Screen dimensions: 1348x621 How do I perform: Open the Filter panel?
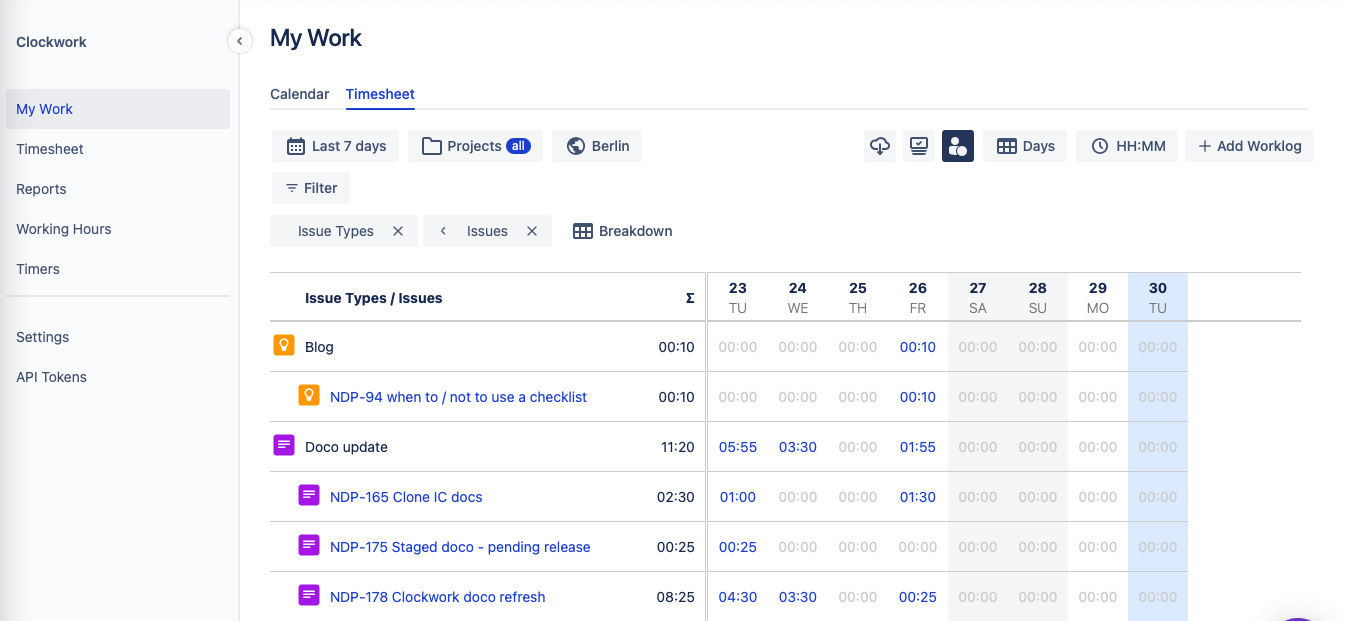pos(311,187)
